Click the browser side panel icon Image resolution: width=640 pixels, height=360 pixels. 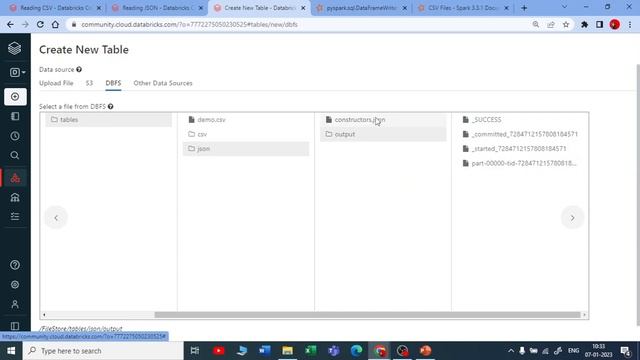point(599,24)
